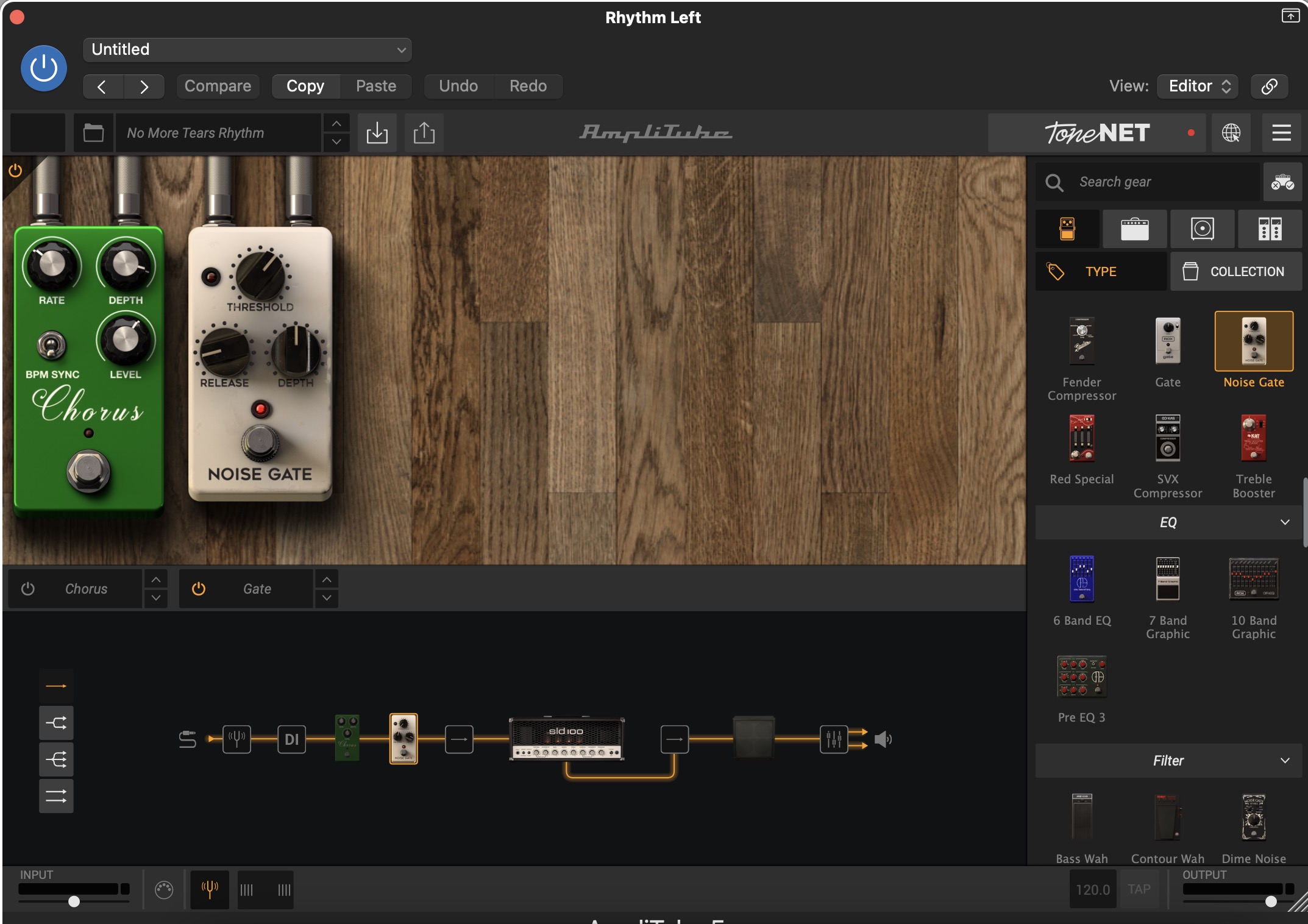Toggle the plugin power bypass button
The height and width of the screenshot is (924, 1308).
44,68
